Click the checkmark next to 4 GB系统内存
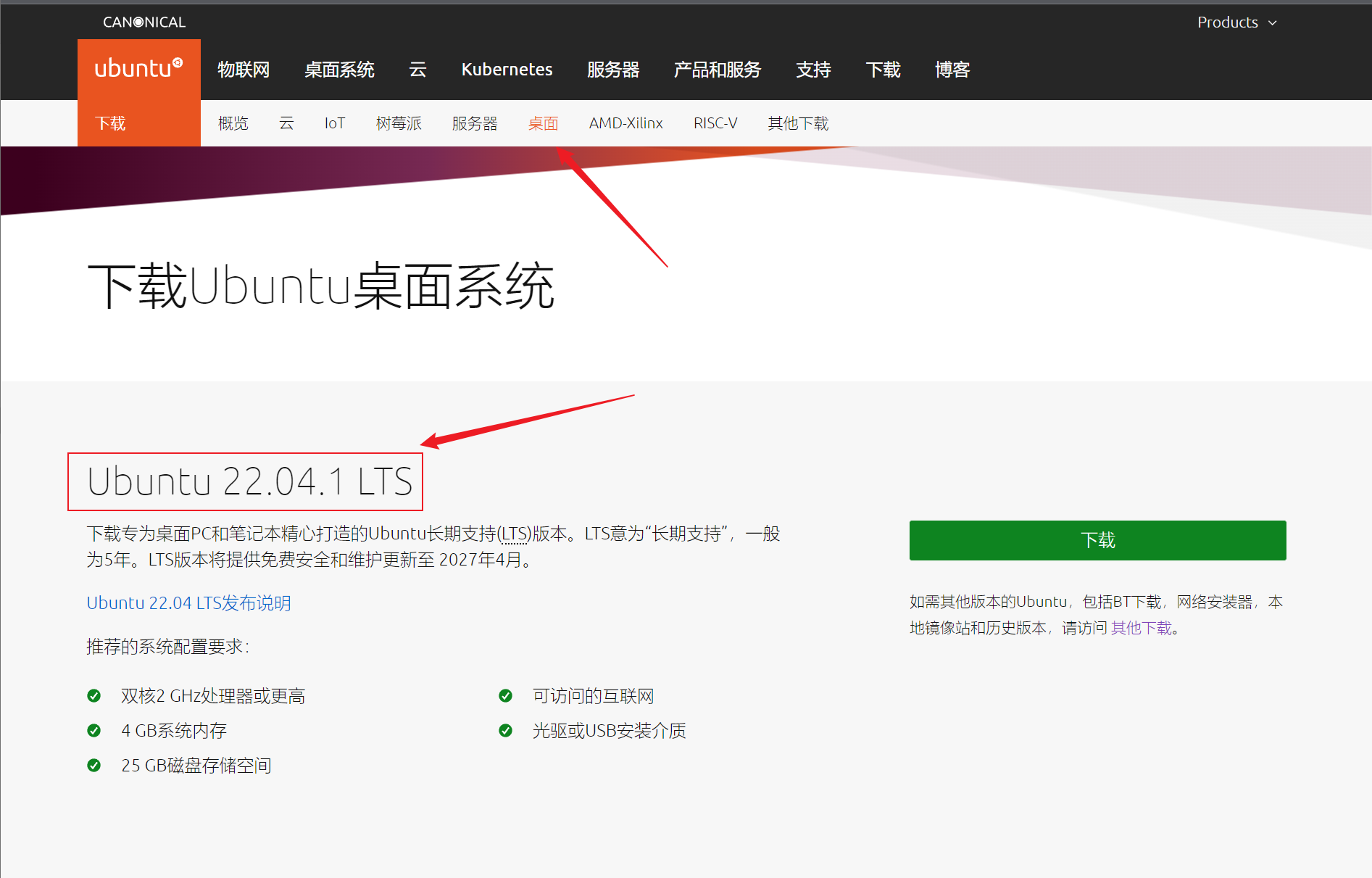1372x878 pixels. pos(94,730)
